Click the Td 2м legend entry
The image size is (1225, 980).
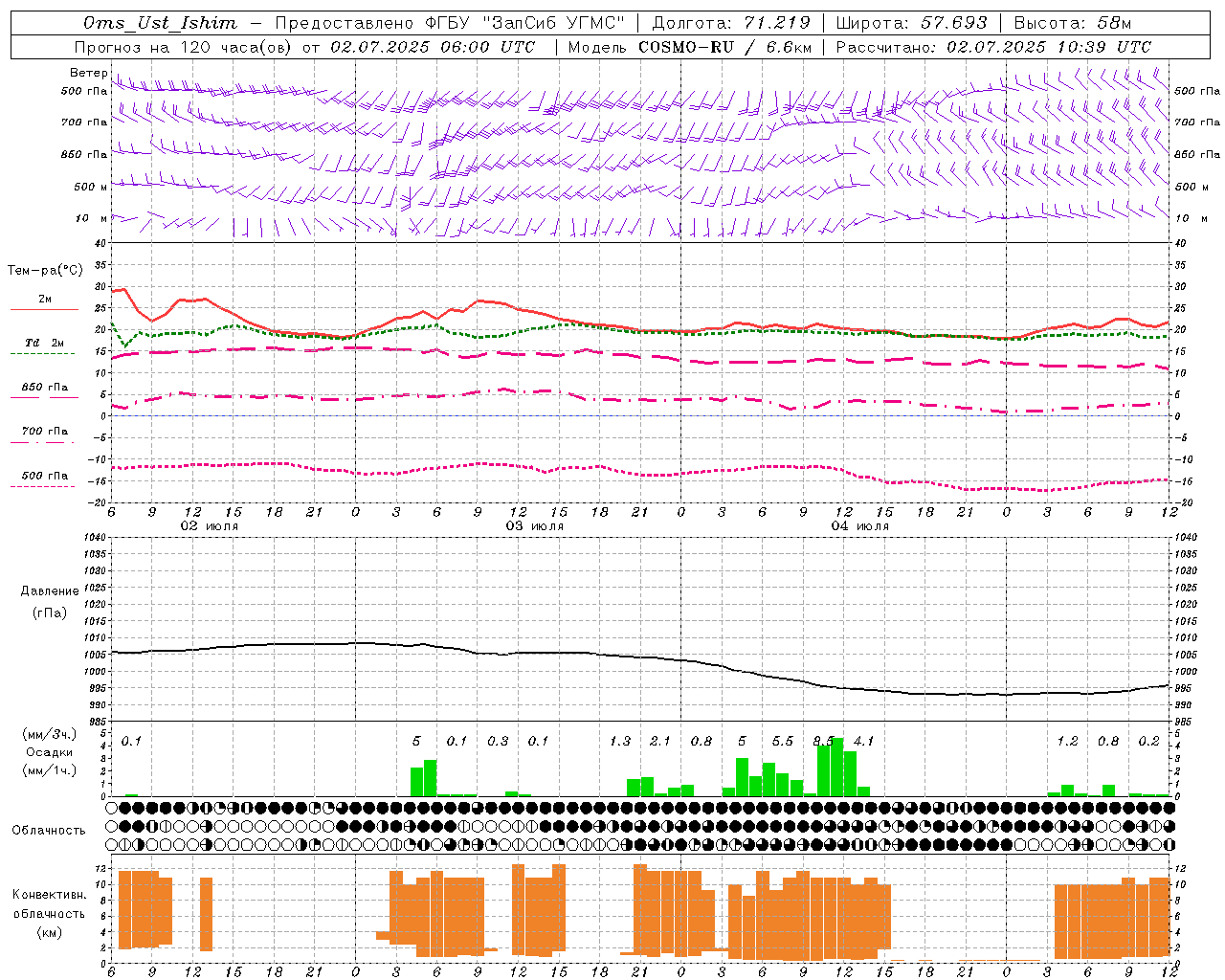[44, 343]
